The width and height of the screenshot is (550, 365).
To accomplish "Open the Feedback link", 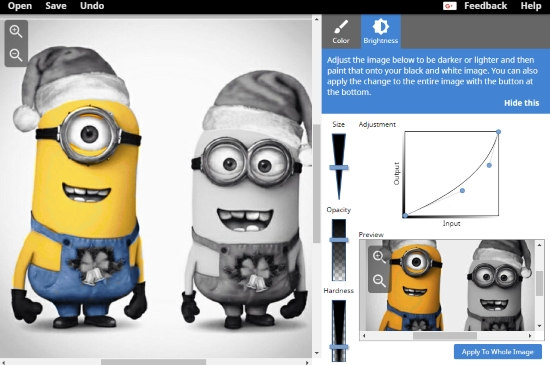I will tap(485, 6).
